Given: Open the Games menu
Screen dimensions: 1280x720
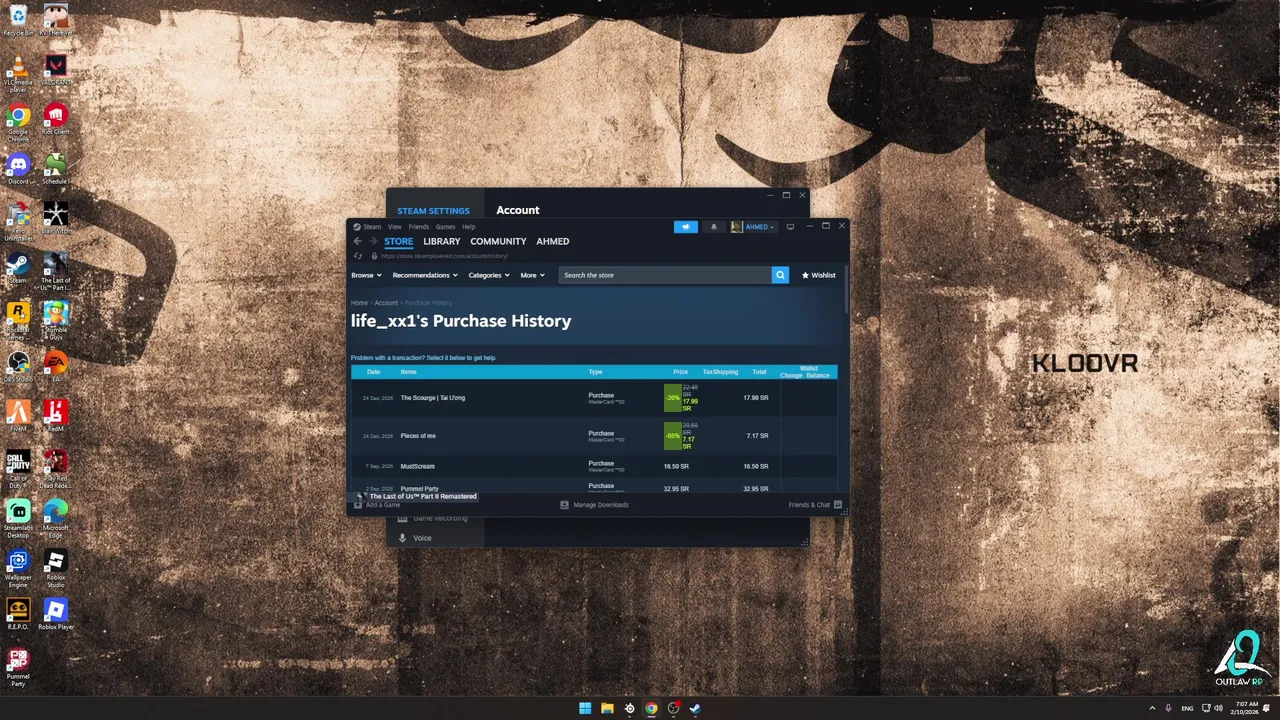Looking at the screenshot, I should (445, 227).
